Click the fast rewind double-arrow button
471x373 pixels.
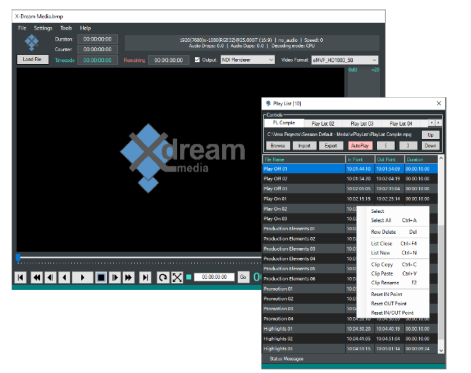[x=37, y=277]
